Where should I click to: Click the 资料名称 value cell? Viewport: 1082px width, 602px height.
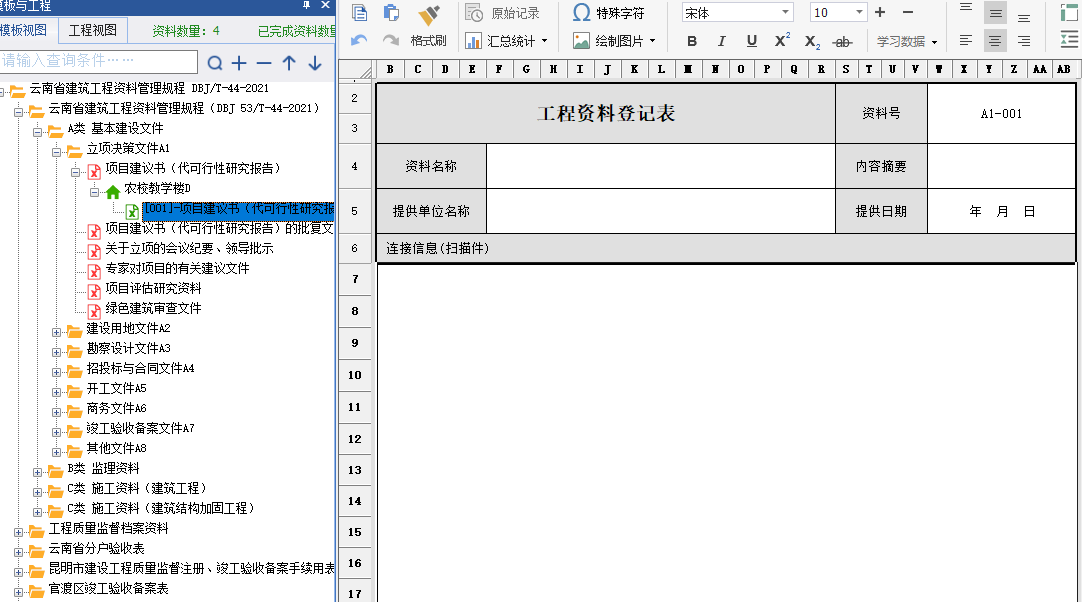(x=660, y=166)
